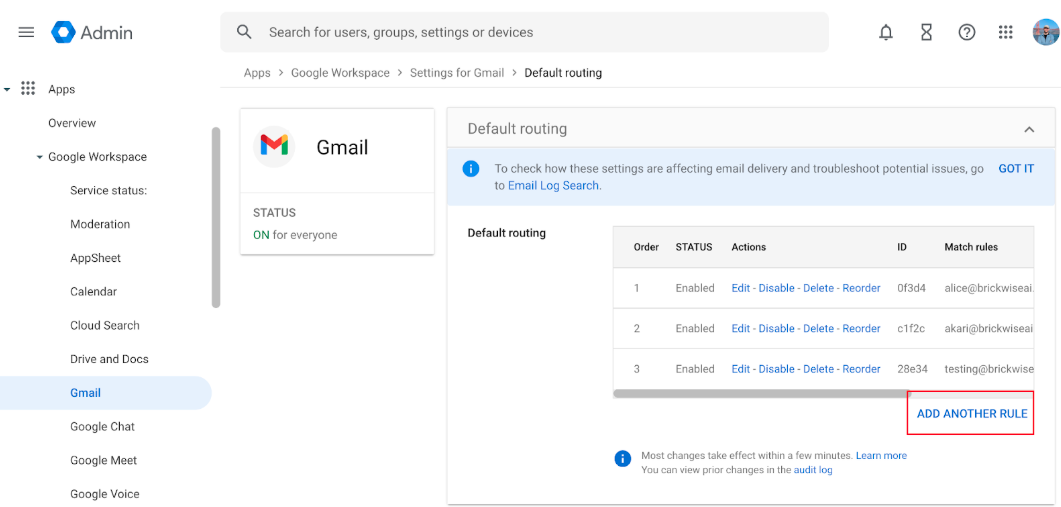Delete rule 1 for alice
The image size is (1061, 507).
coord(819,288)
